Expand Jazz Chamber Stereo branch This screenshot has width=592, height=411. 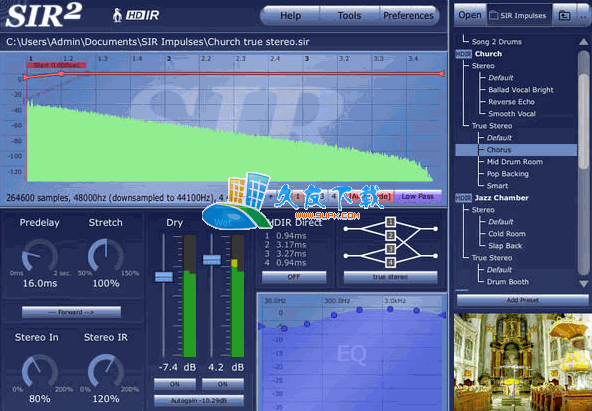[x=483, y=210]
